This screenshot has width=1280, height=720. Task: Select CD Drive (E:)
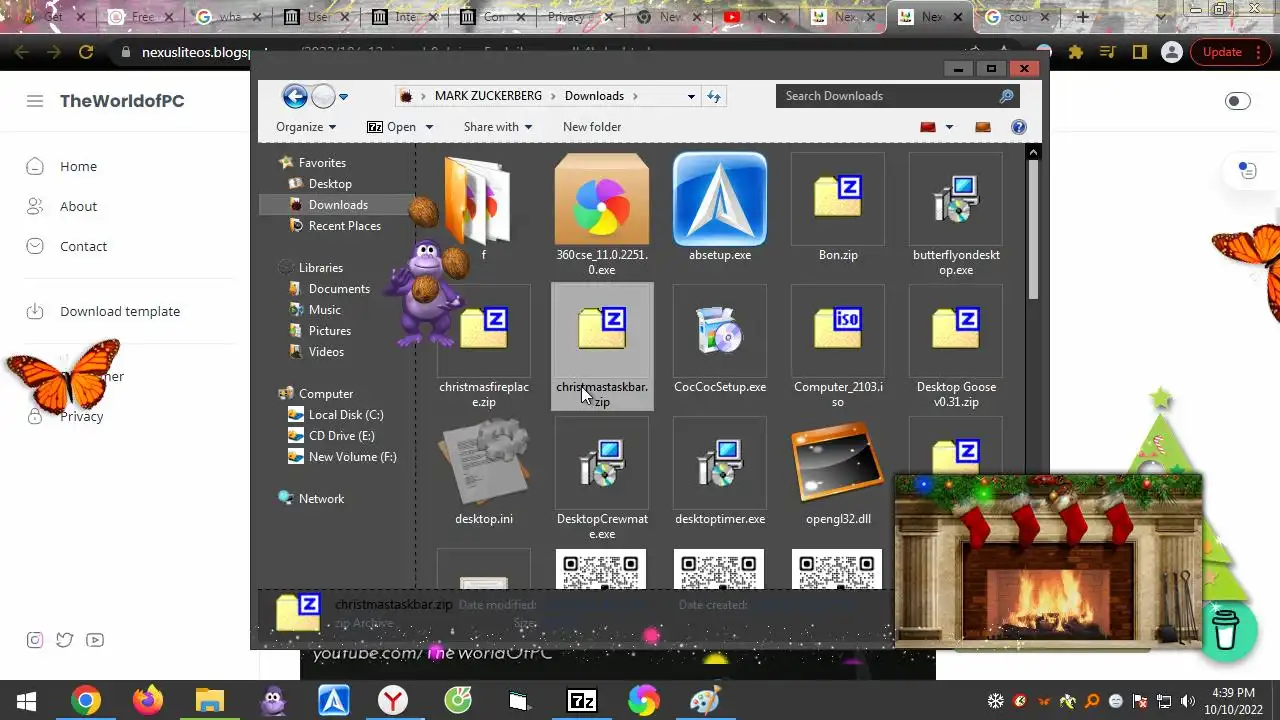click(341, 436)
